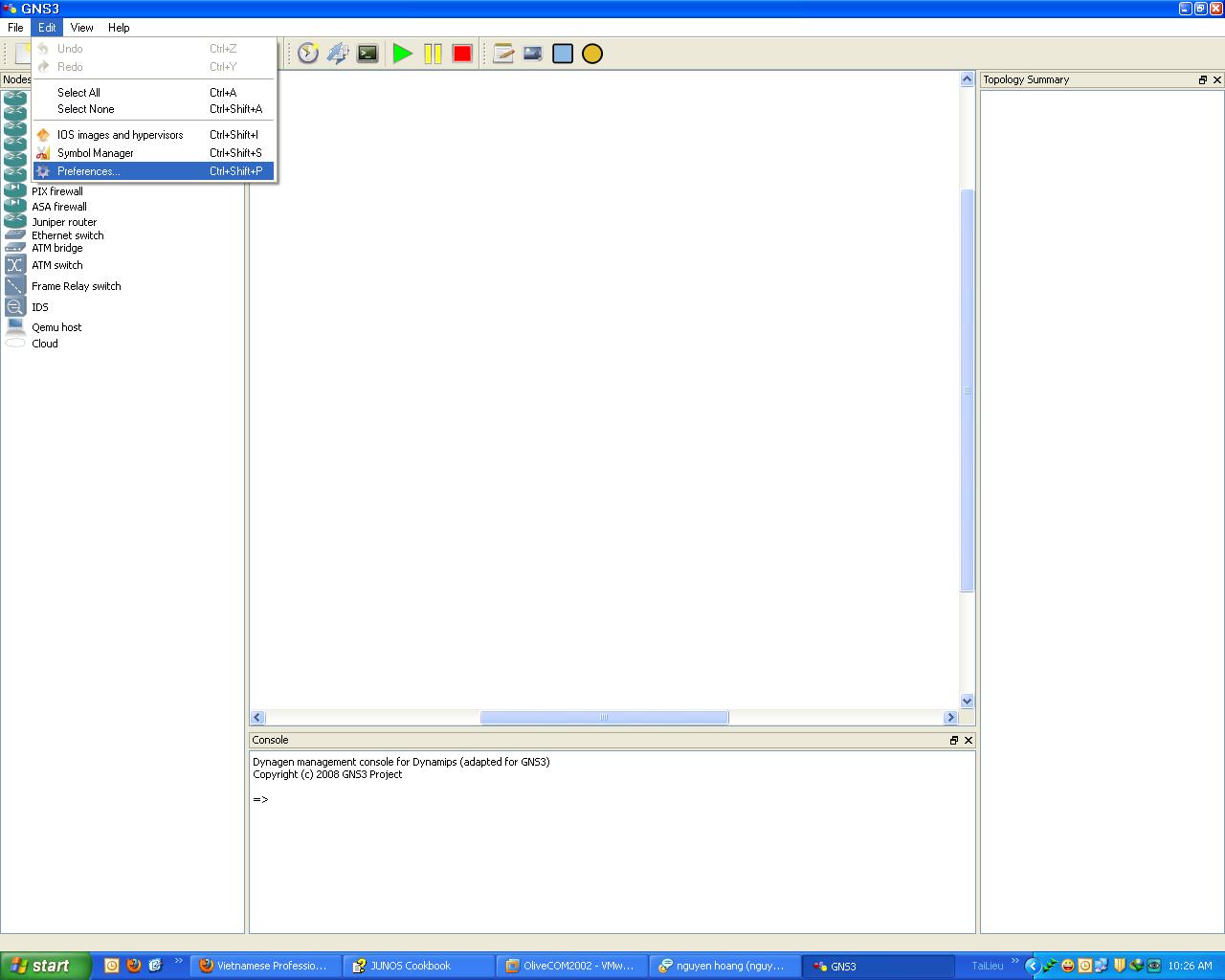
Task: Start all devices with green play button
Action: pos(403,54)
